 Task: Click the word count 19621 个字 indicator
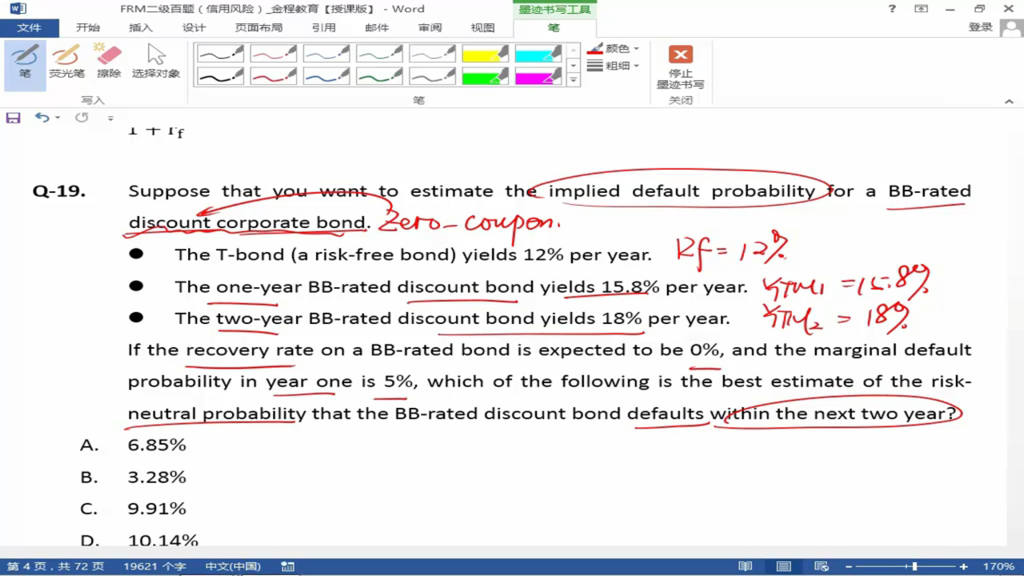coord(153,567)
